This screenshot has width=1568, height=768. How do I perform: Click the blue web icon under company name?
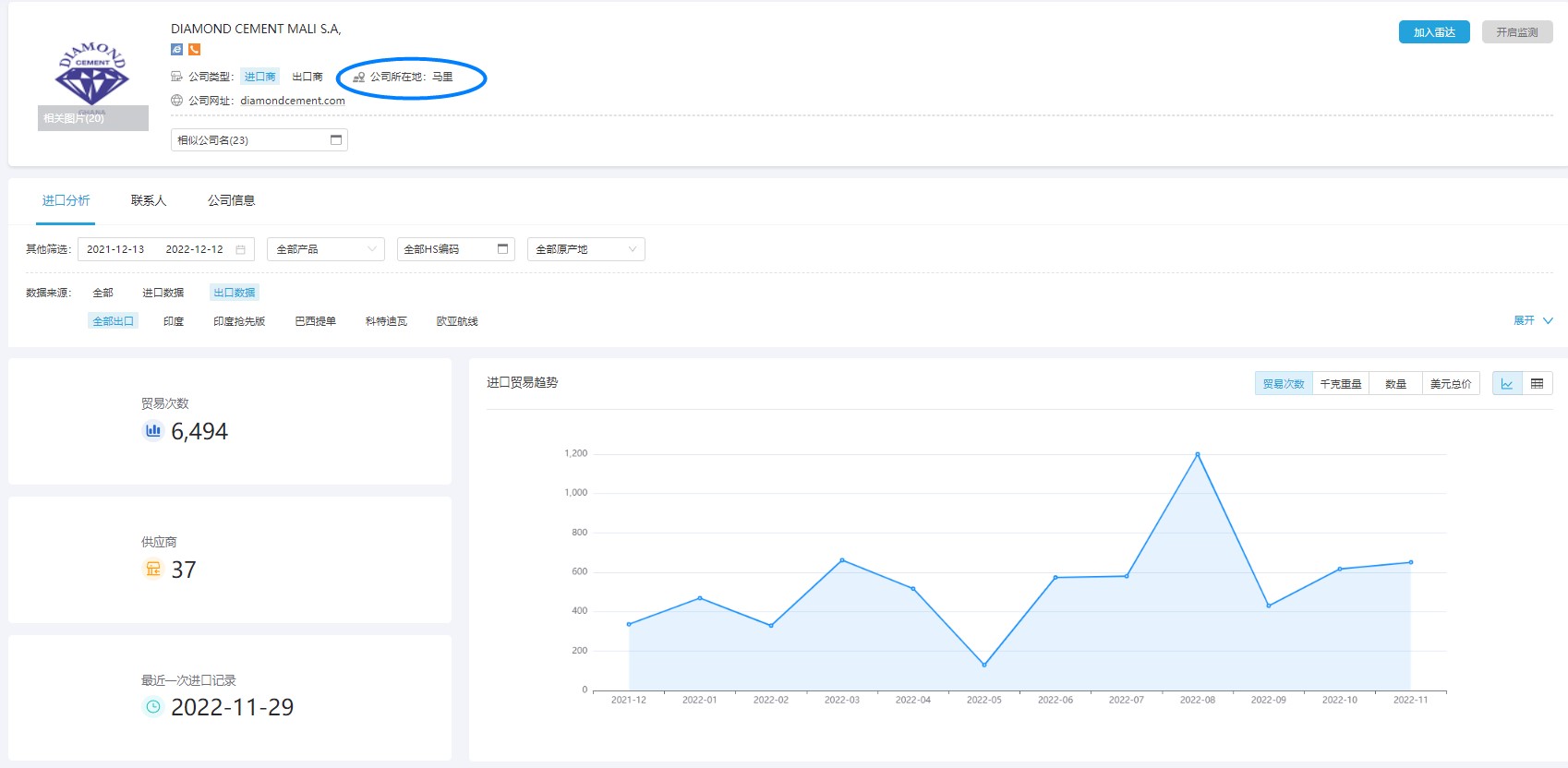(176, 50)
